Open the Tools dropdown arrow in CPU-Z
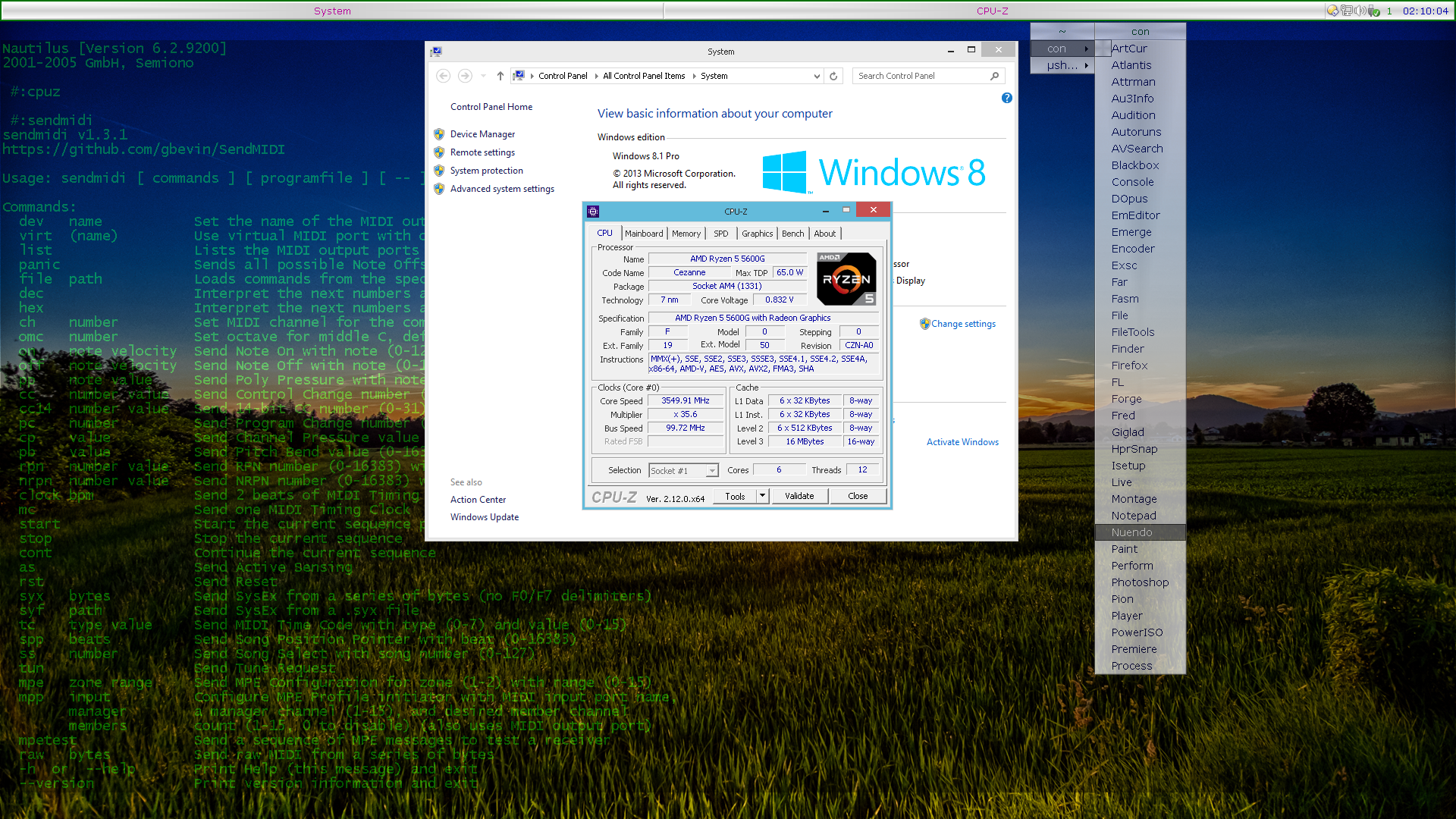Image resolution: width=1456 pixels, height=819 pixels. [x=763, y=496]
